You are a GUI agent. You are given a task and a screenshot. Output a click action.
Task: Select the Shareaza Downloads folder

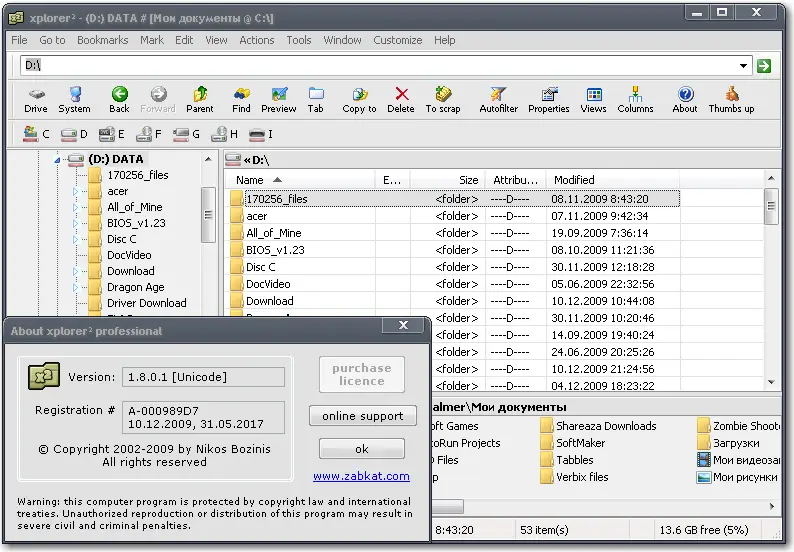[598, 426]
